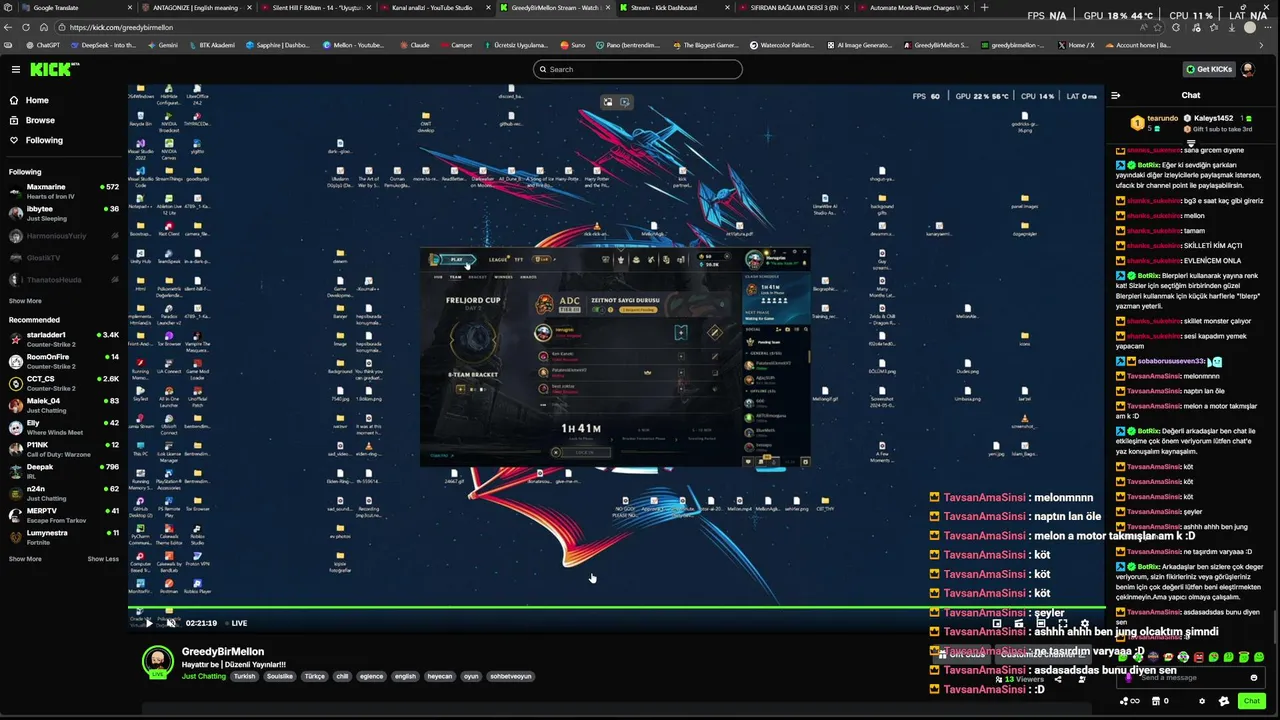
Task: Open Elly's channel in Recommended
Action: (x=64, y=427)
